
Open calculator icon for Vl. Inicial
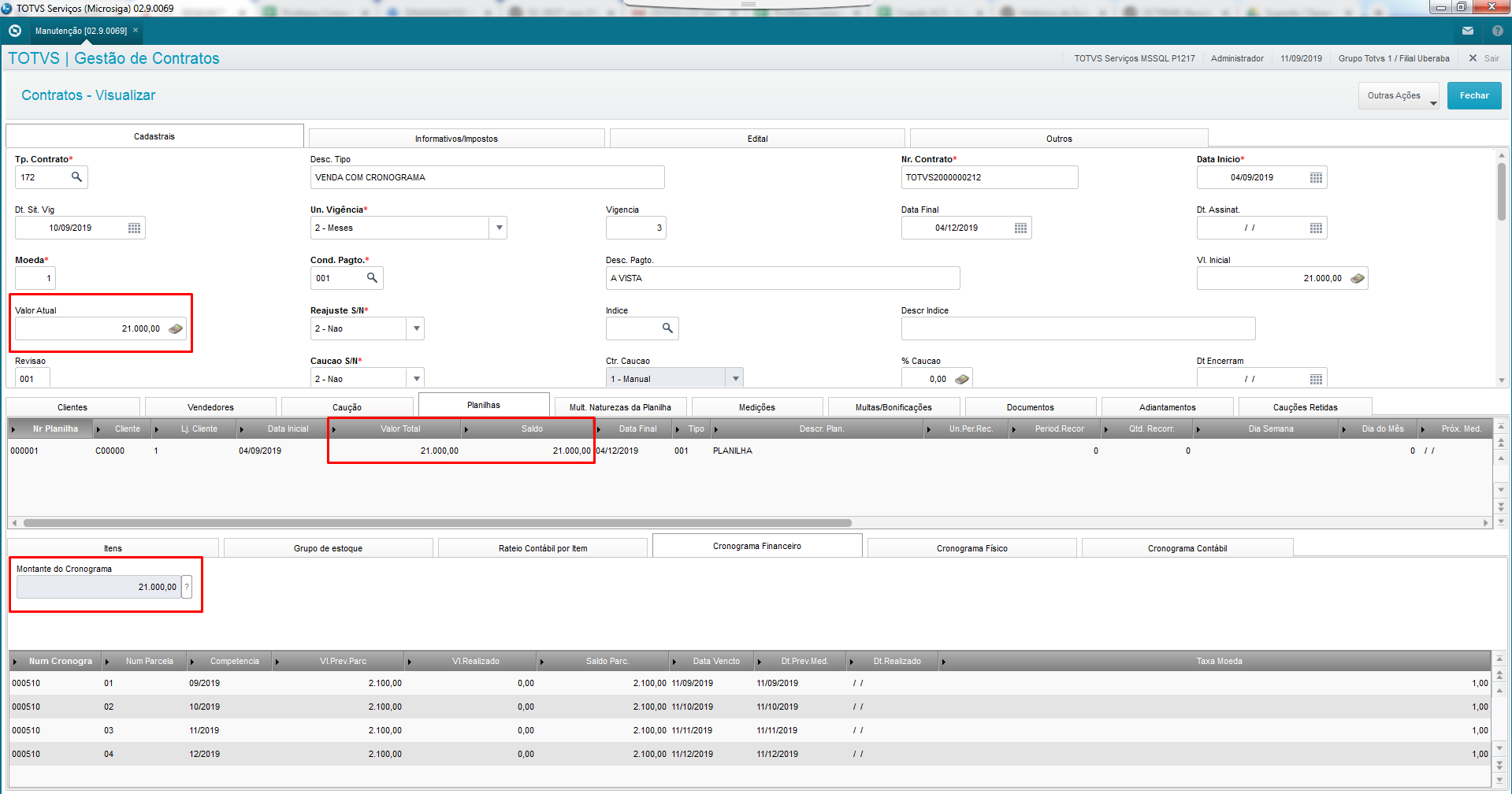pos(1358,278)
